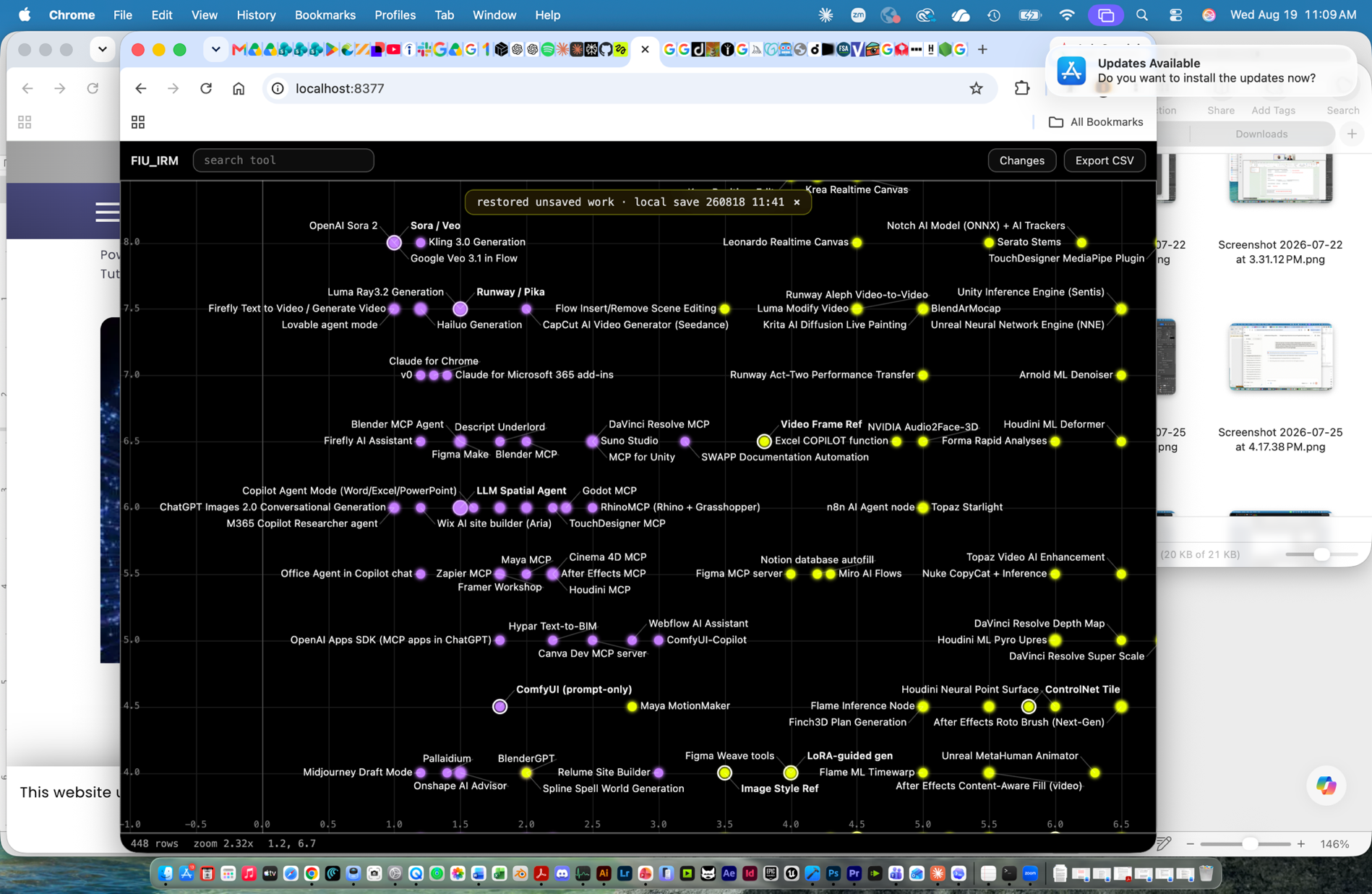Viewport: 1372px width, 894px height.
Task: Click the Midjourney Draft Mode dot
Action: point(421,773)
